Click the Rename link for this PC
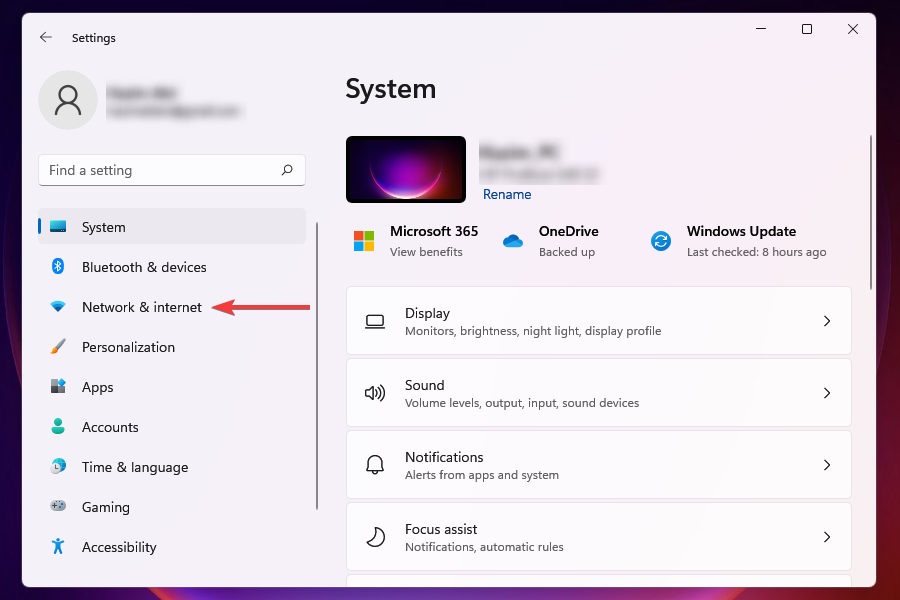Viewport: 900px width, 600px height. coord(506,194)
